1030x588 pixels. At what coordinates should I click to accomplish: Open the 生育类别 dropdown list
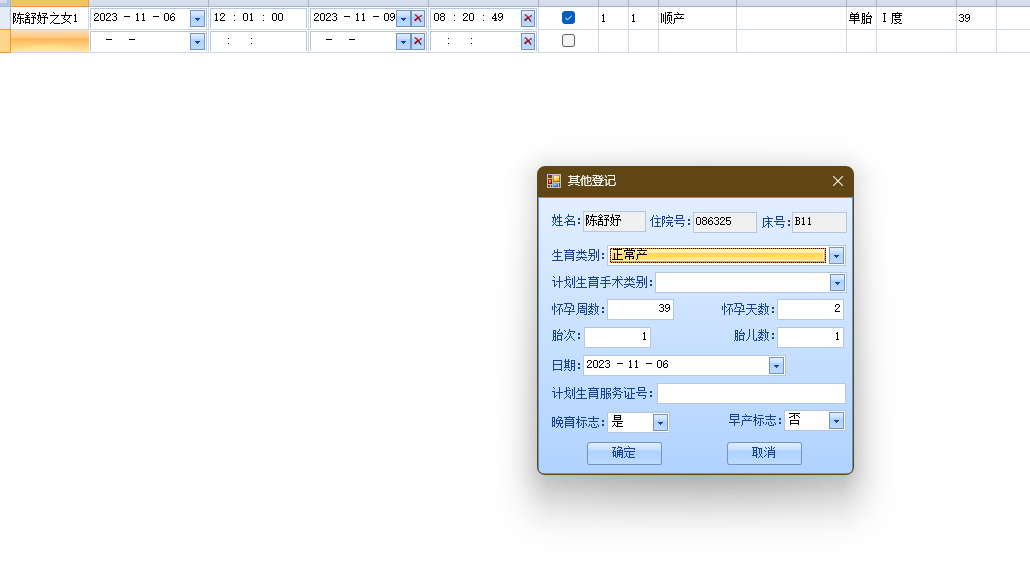pyautogui.click(x=836, y=255)
